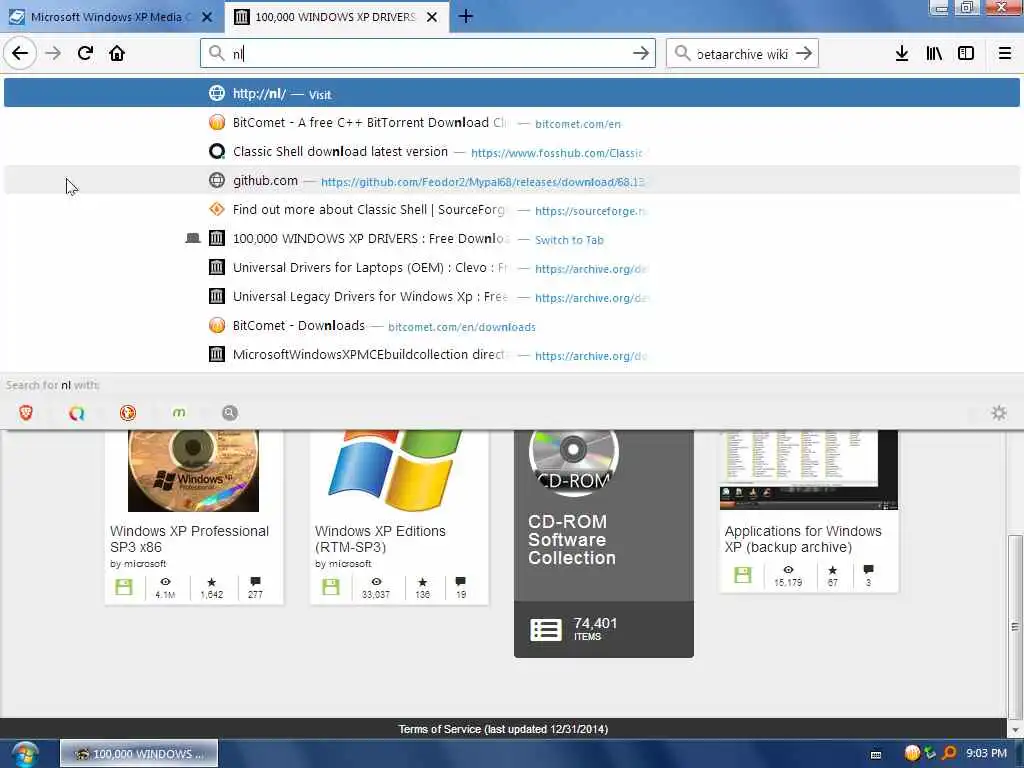Open the on-screen keyboard tray icon
The image size is (1024, 768).
pos(876,754)
